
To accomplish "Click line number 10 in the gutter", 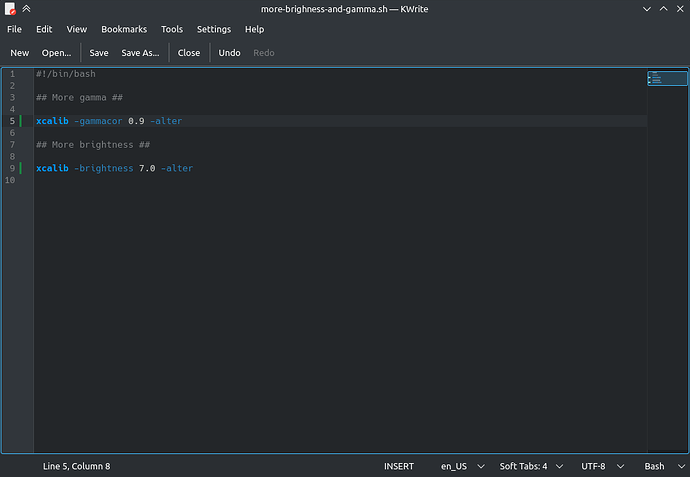I will click(x=10, y=180).
